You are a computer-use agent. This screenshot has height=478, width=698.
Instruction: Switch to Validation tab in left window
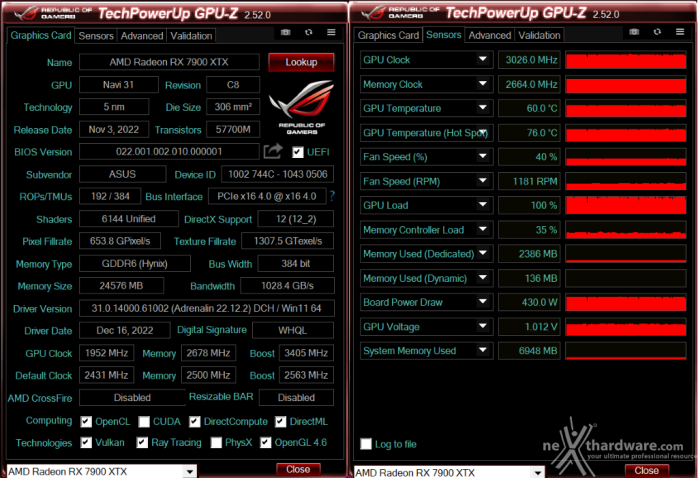click(191, 36)
